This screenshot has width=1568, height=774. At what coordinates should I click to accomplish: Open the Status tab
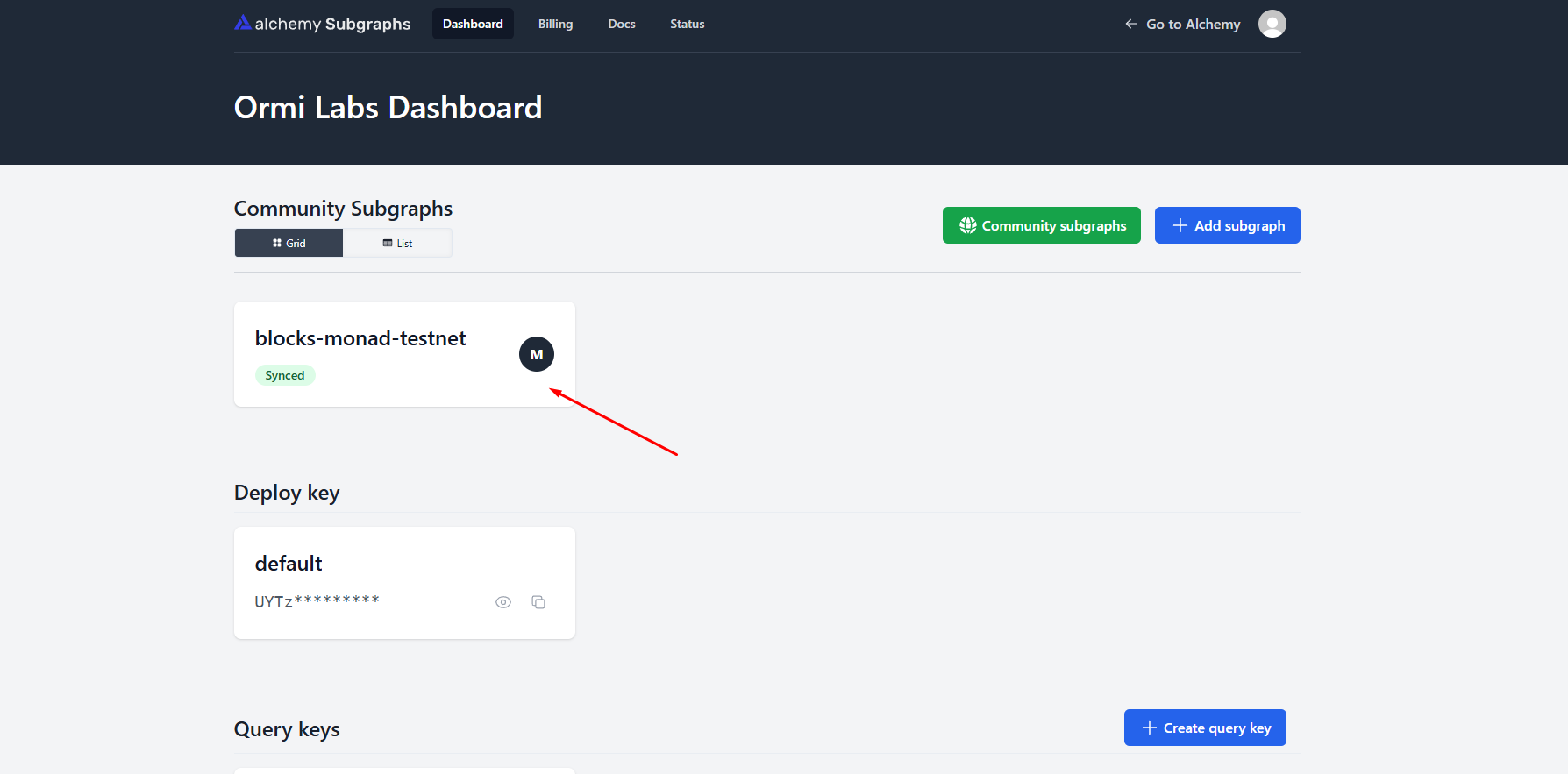coord(688,24)
